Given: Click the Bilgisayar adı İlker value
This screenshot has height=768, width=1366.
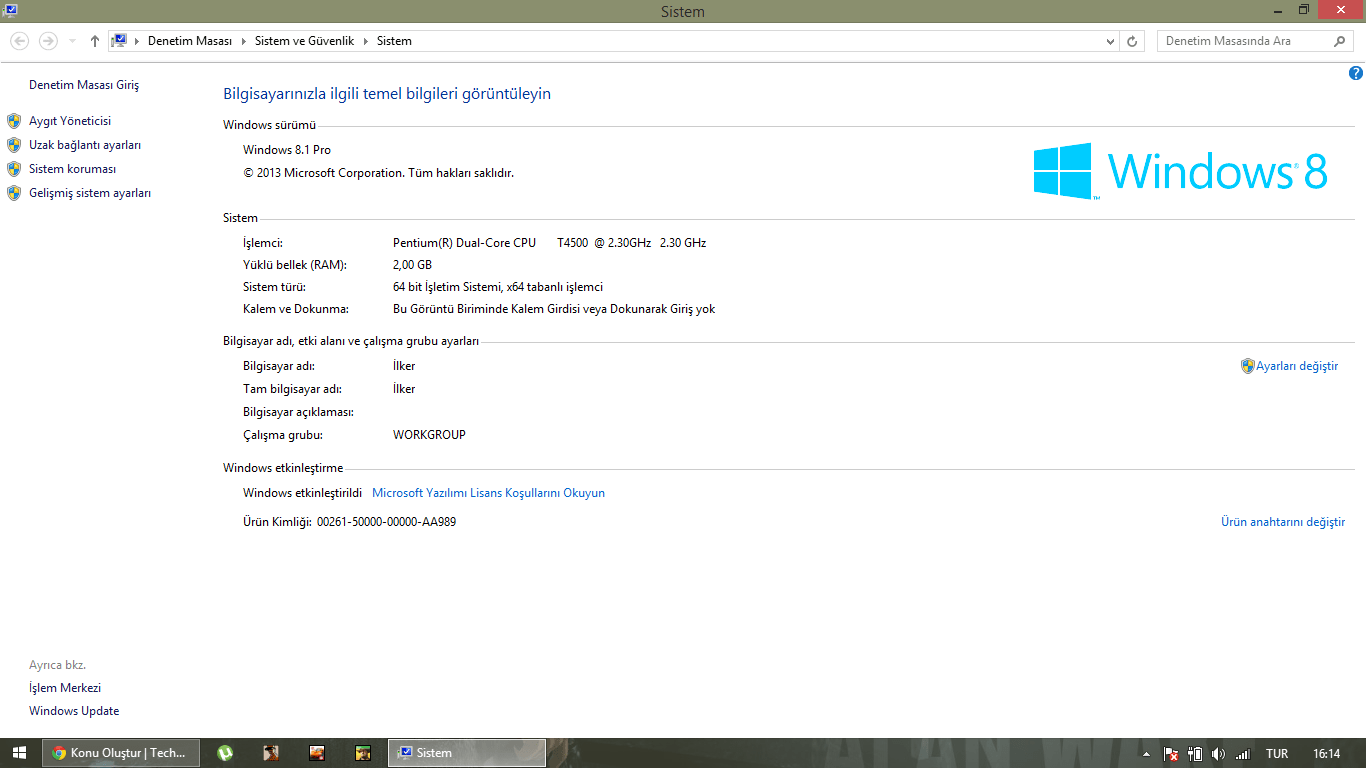Looking at the screenshot, I should tap(404, 366).
